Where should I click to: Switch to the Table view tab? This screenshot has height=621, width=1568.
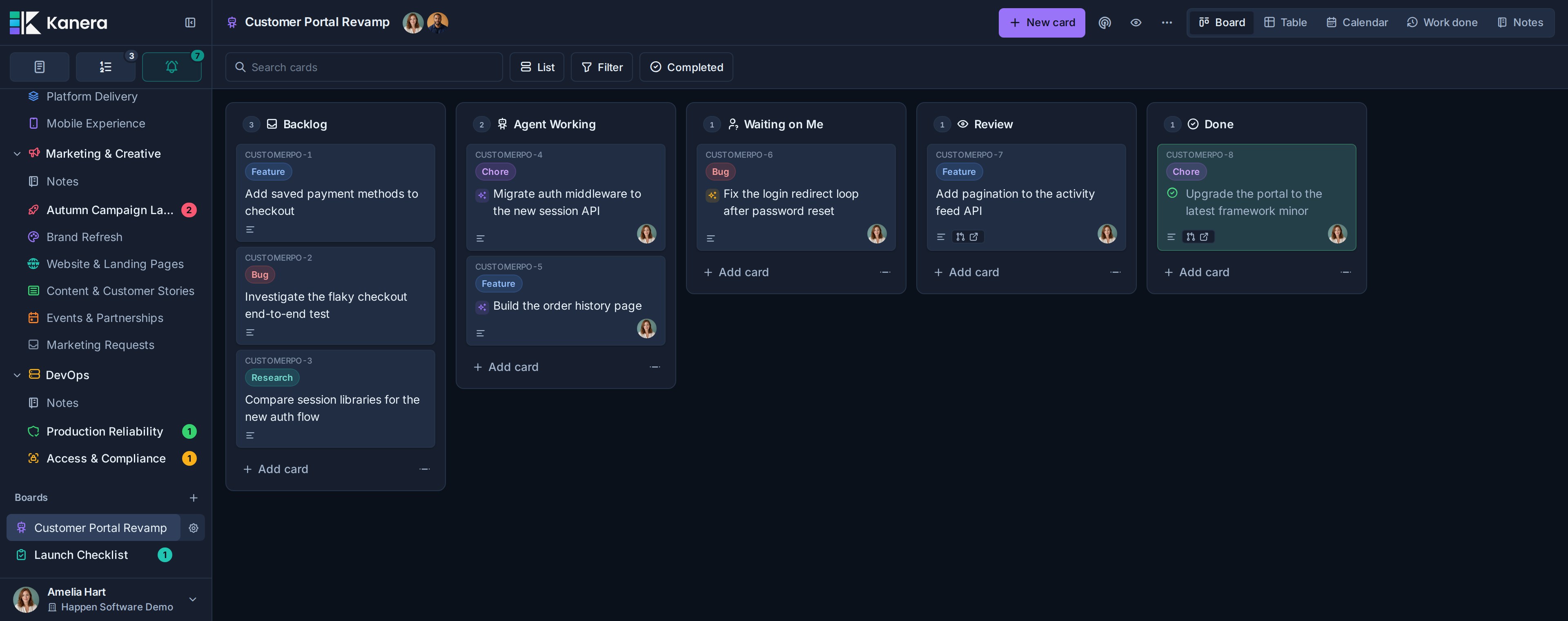click(x=1285, y=22)
